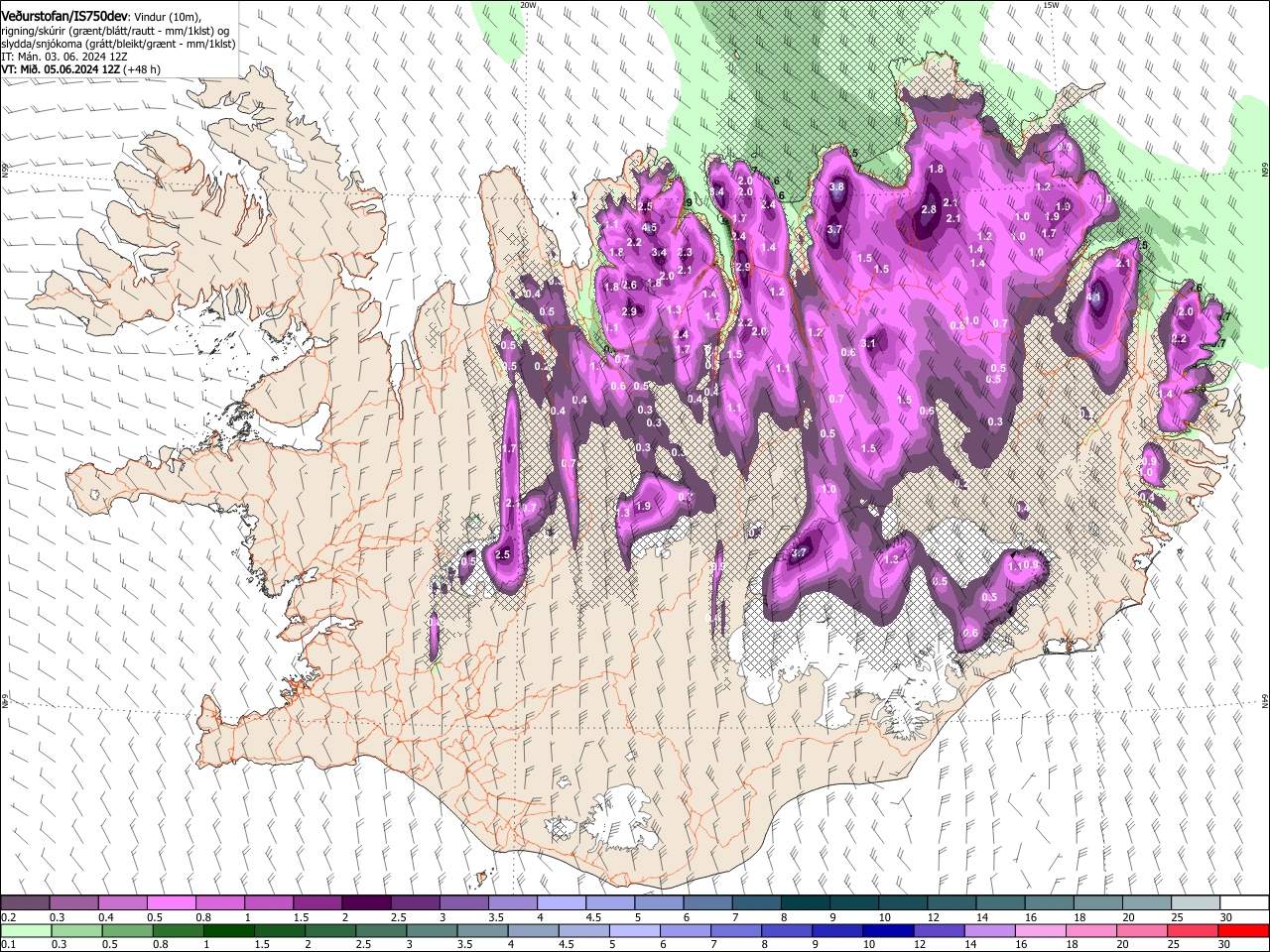Click the 3.8 snowfall value on the map
Screen dimensions: 1270x952
click(836, 186)
